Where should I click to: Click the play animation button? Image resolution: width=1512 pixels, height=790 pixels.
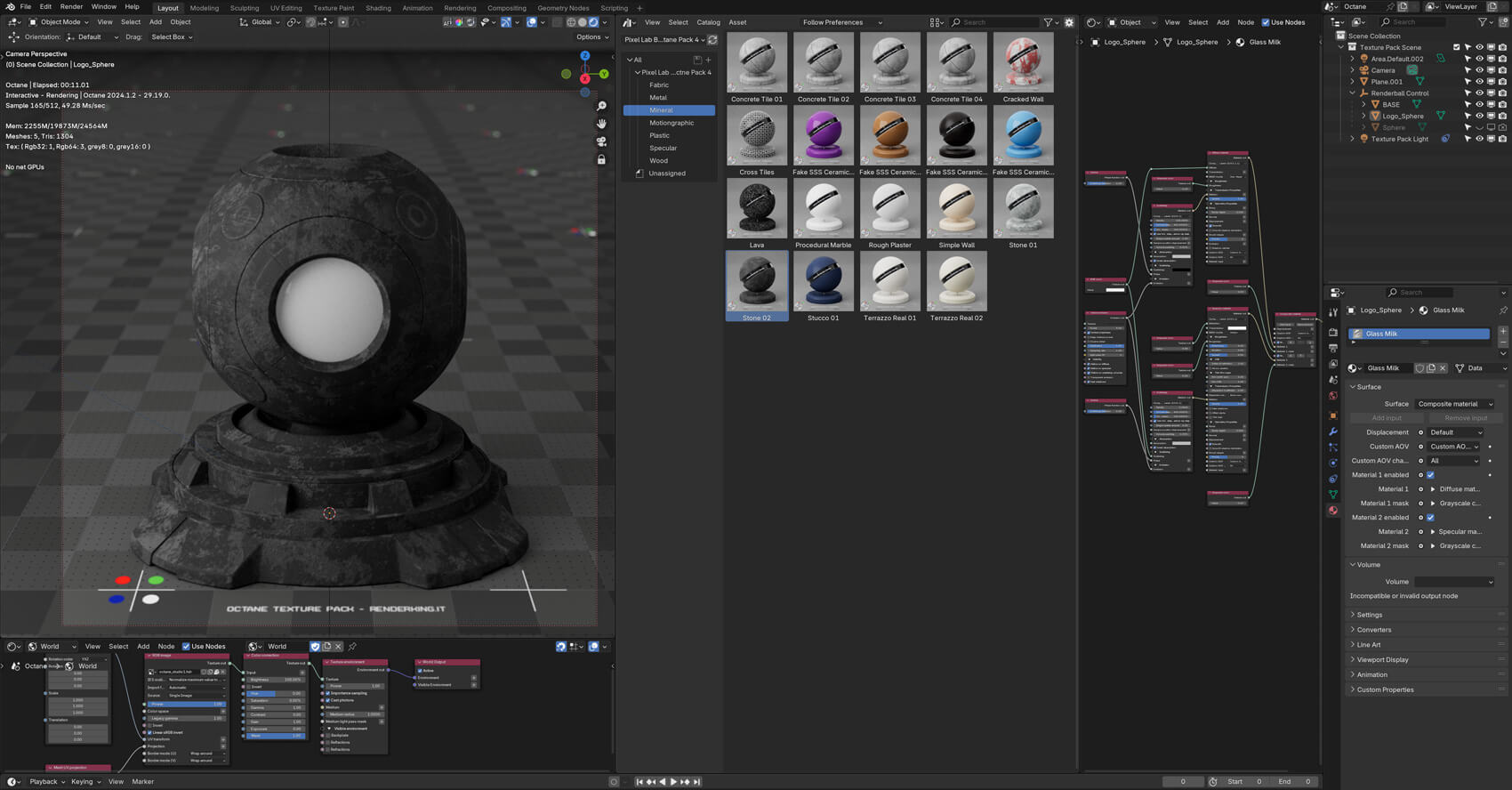coord(673,782)
